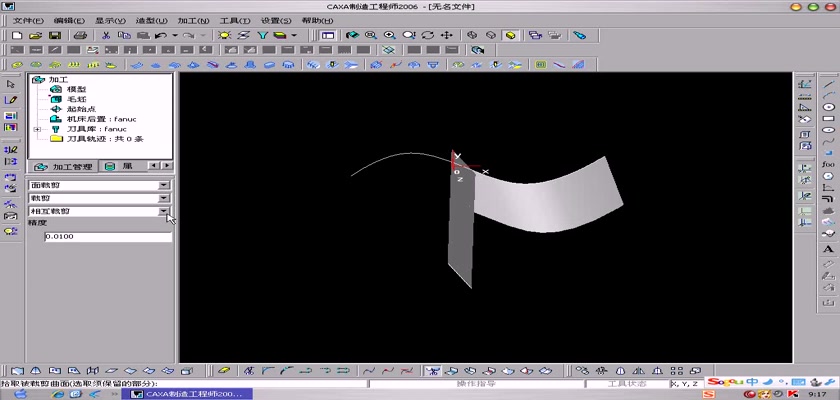This screenshot has height=400, width=840.
Task: Open the 裁剪 dropdown arrow
Action: 164,198
